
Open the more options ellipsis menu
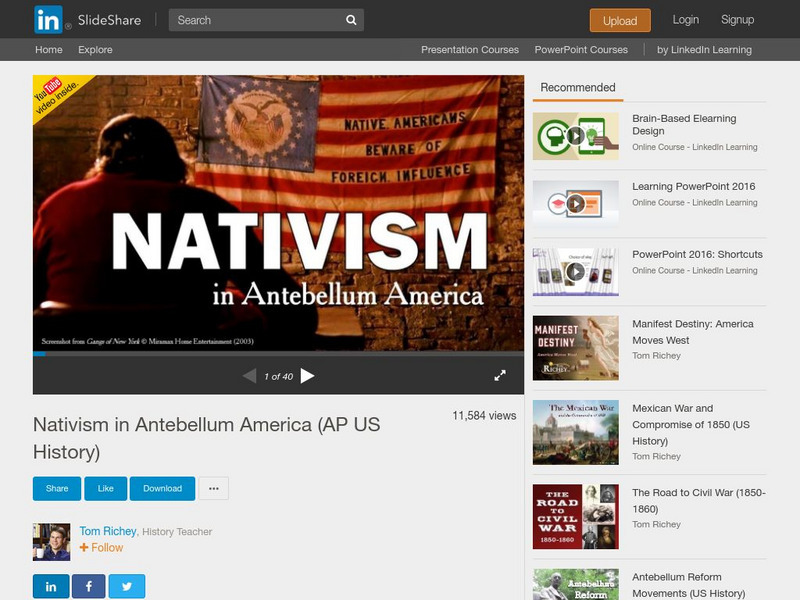[x=213, y=488]
